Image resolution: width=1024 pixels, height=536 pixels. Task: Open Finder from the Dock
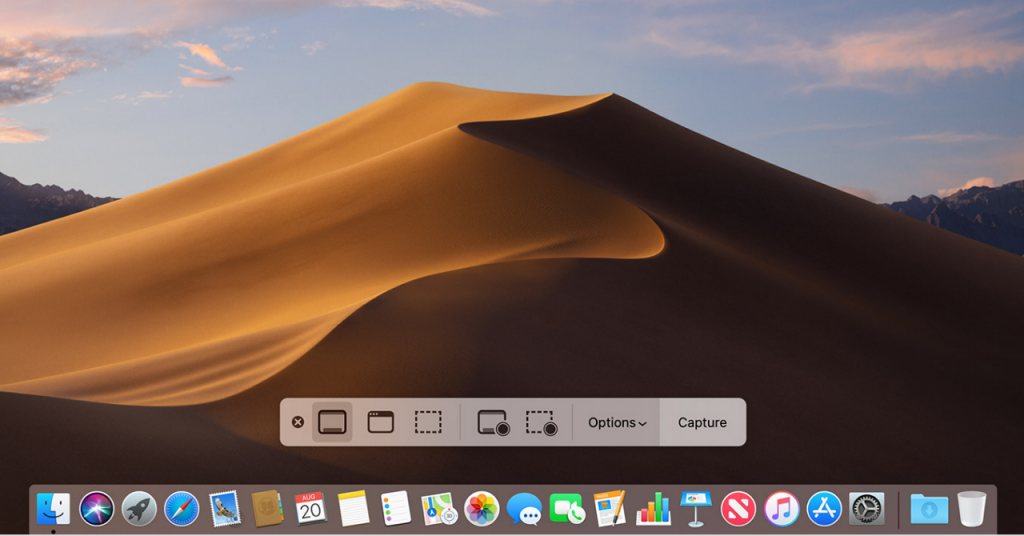53,508
